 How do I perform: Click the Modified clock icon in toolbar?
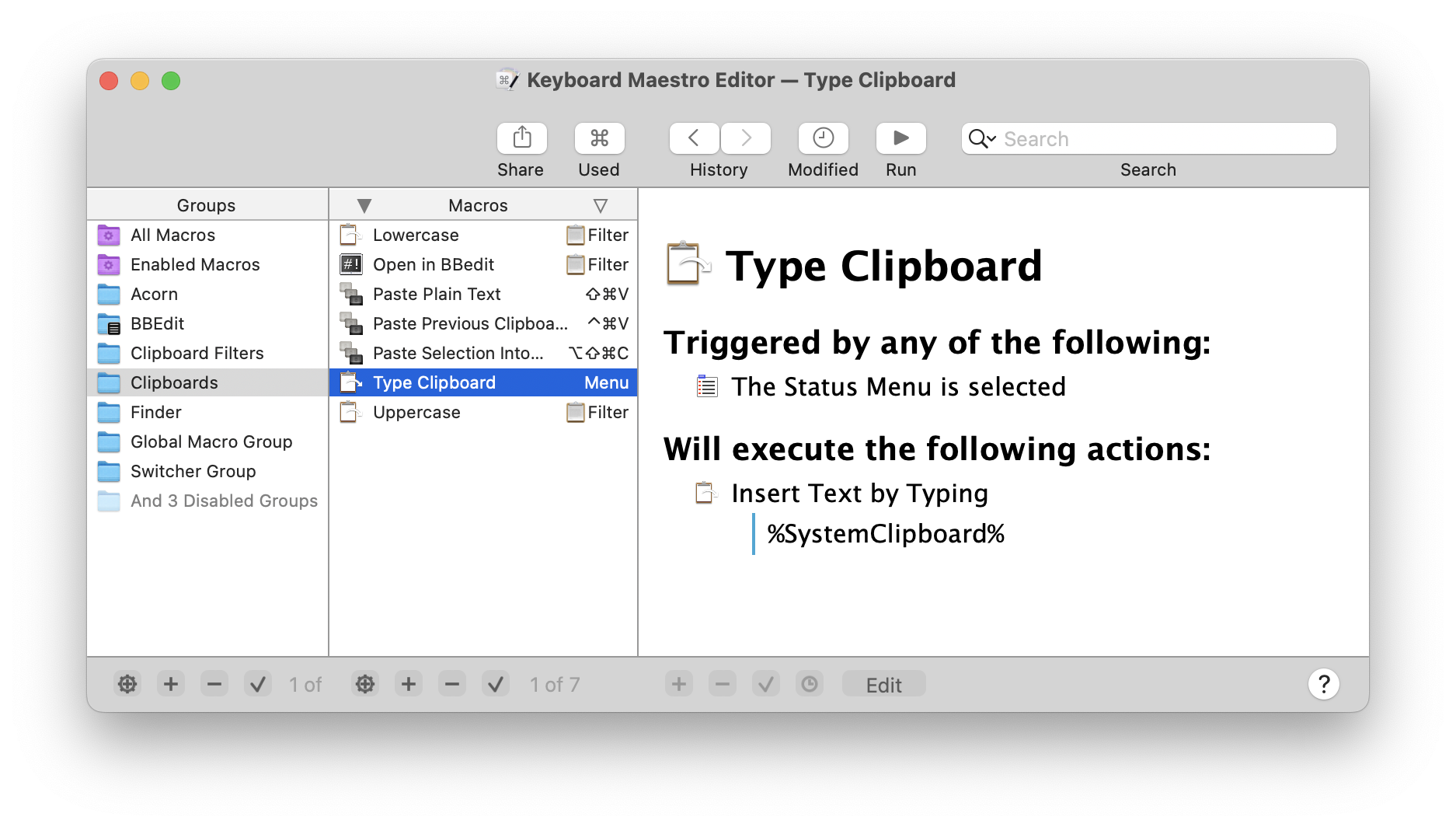click(x=823, y=138)
